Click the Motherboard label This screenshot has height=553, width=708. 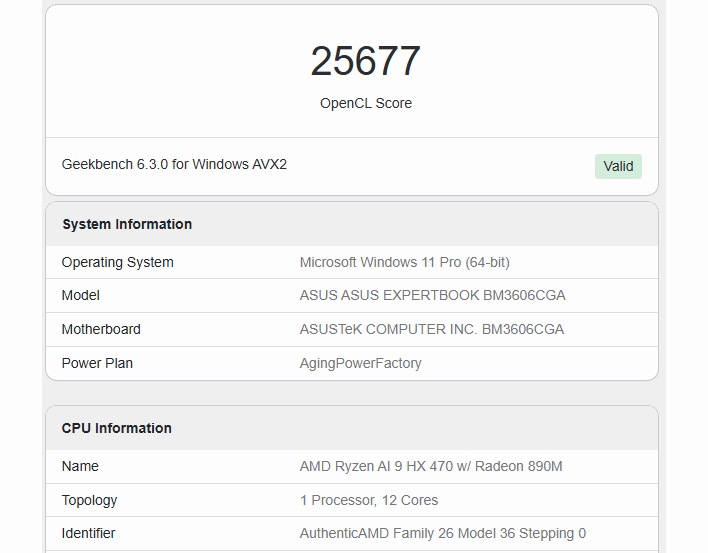point(101,330)
